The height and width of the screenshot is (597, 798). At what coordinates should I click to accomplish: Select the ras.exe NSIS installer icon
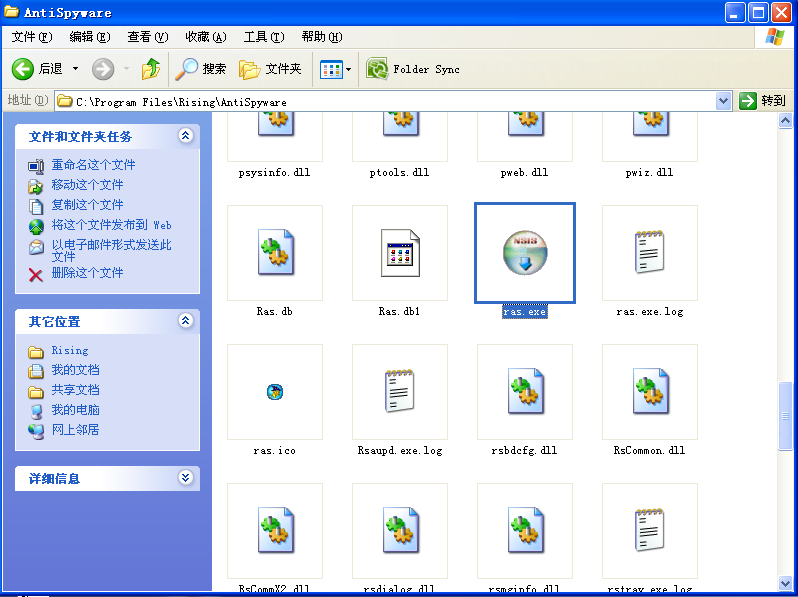pyautogui.click(x=525, y=252)
